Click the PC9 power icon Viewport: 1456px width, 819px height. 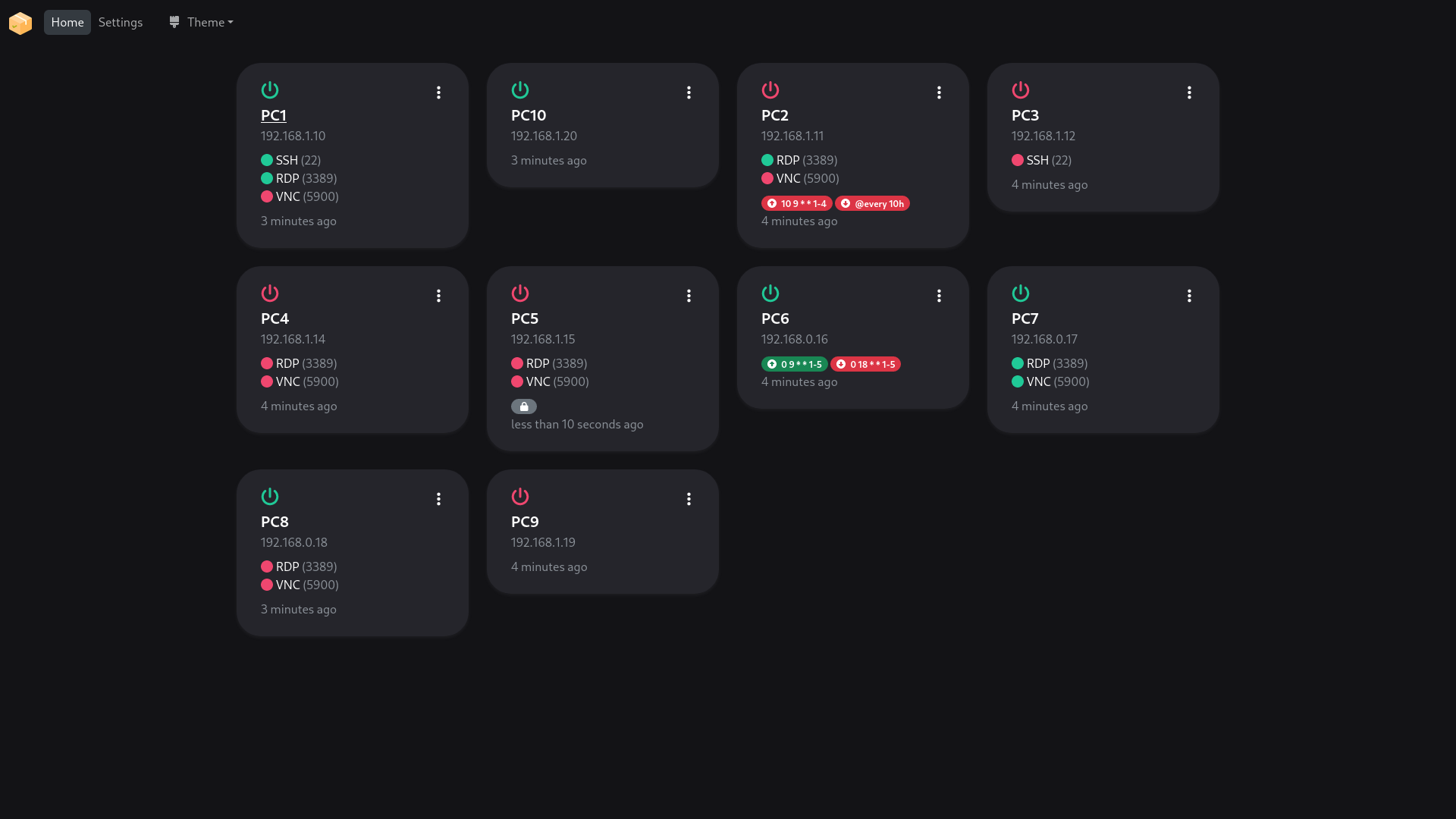[x=520, y=497]
